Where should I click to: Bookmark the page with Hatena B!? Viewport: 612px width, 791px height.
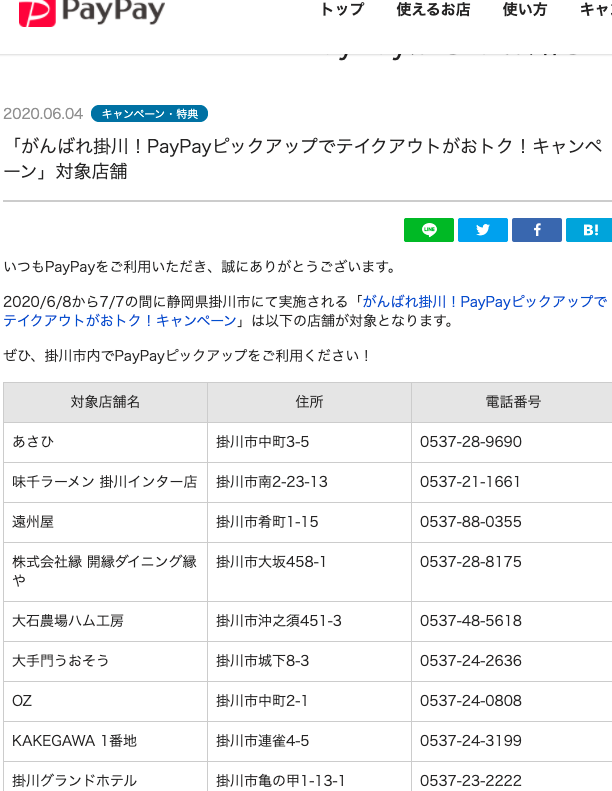(589, 230)
